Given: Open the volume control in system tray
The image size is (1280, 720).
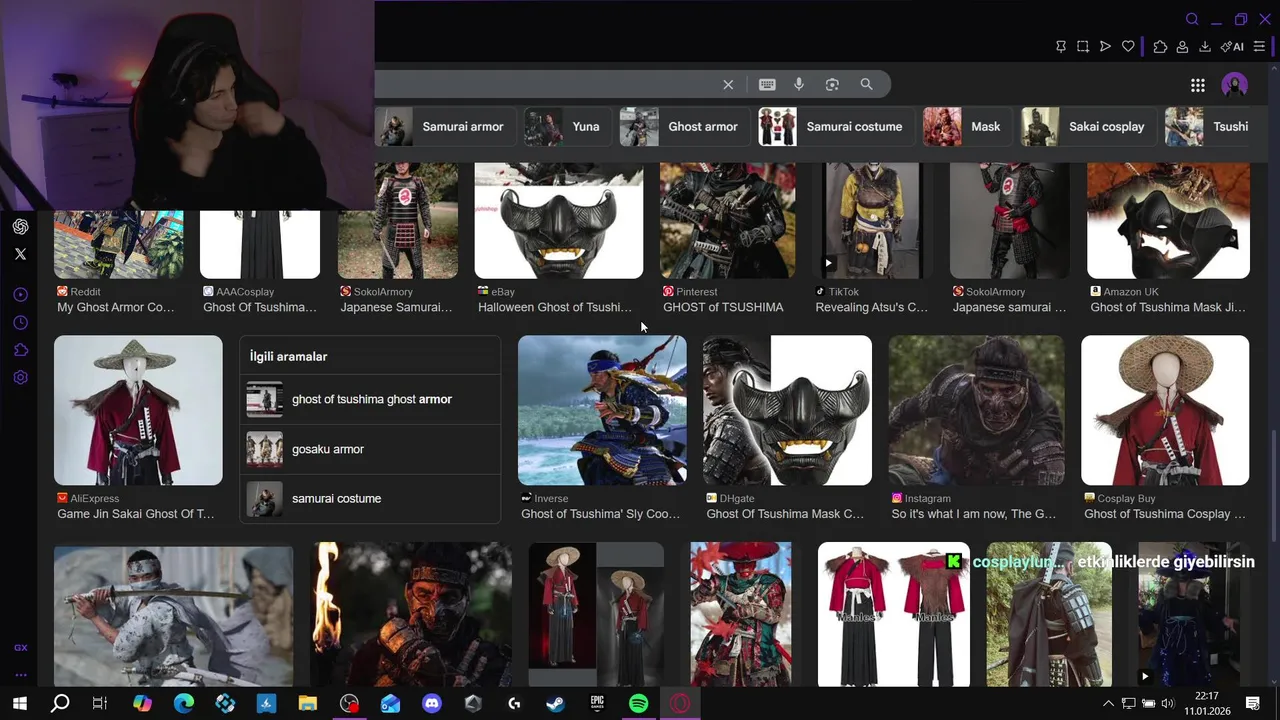Looking at the screenshot, I should click(x=1167, y=704).
